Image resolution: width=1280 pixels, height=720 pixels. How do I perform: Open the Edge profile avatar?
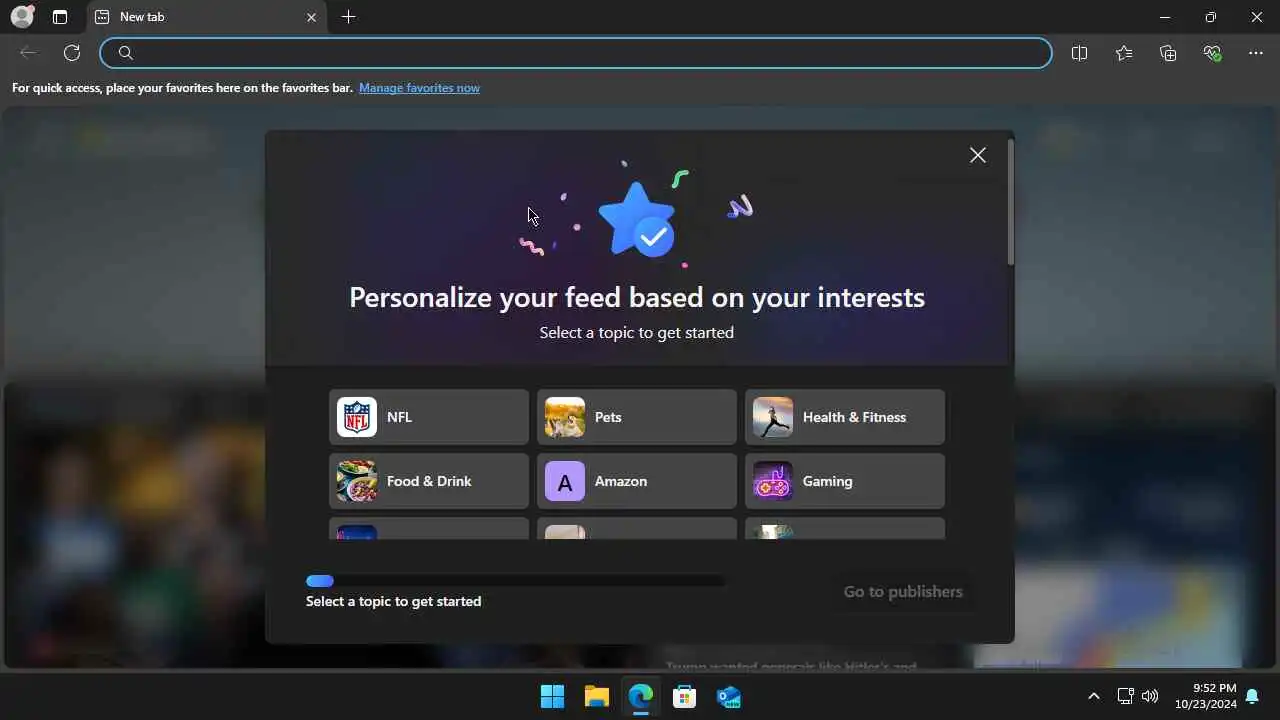(22, 17)
